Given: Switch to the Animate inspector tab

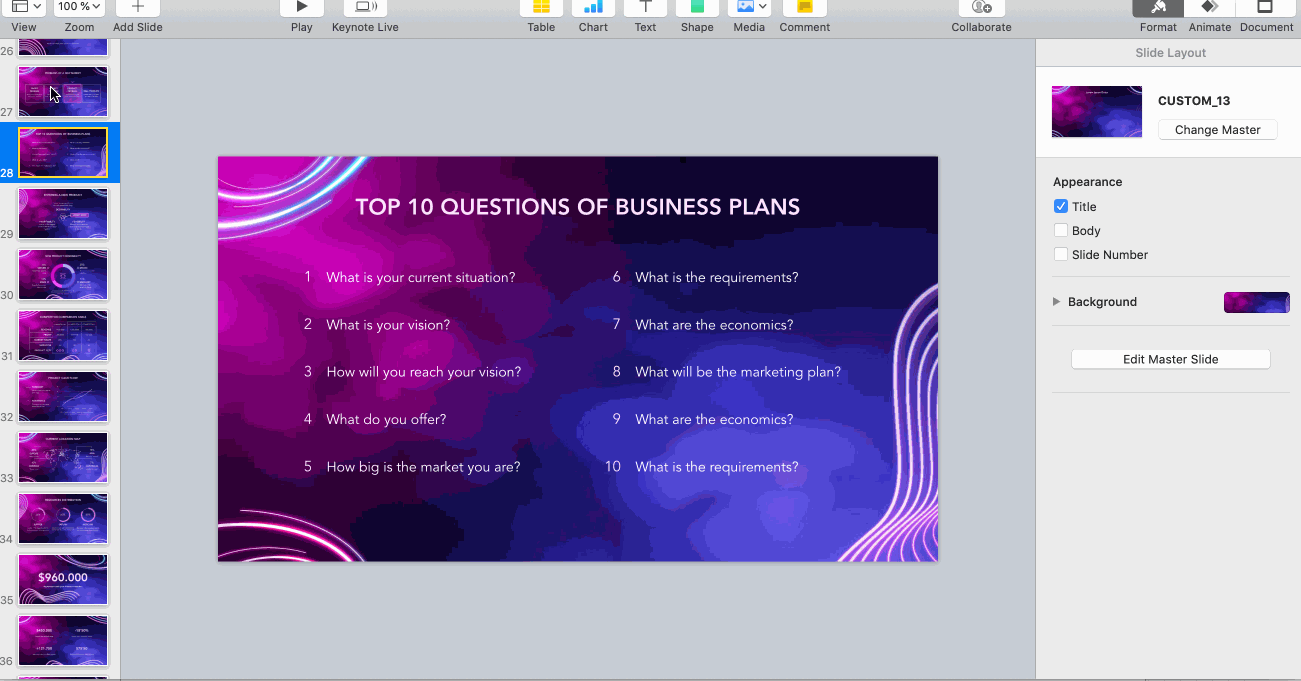Looking at the screenshot, I should pyautogui.click(x=1209, y=8).
